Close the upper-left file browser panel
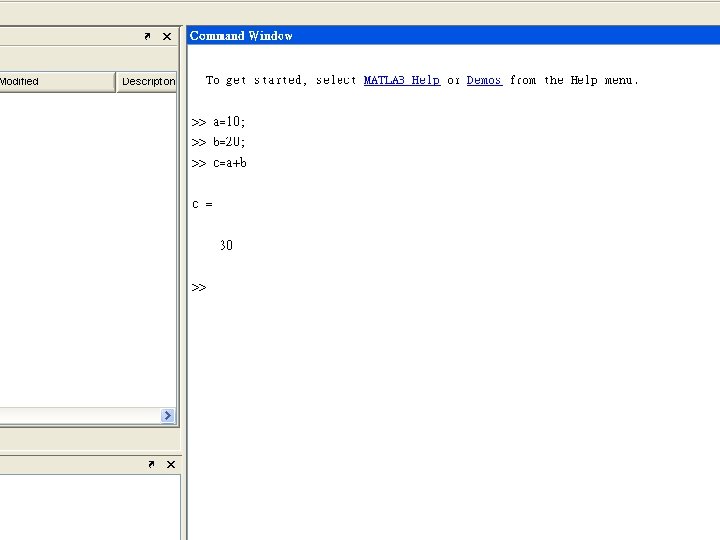This screenshot has width=720, height=540. pyautogui.click(x=167, y=36)
